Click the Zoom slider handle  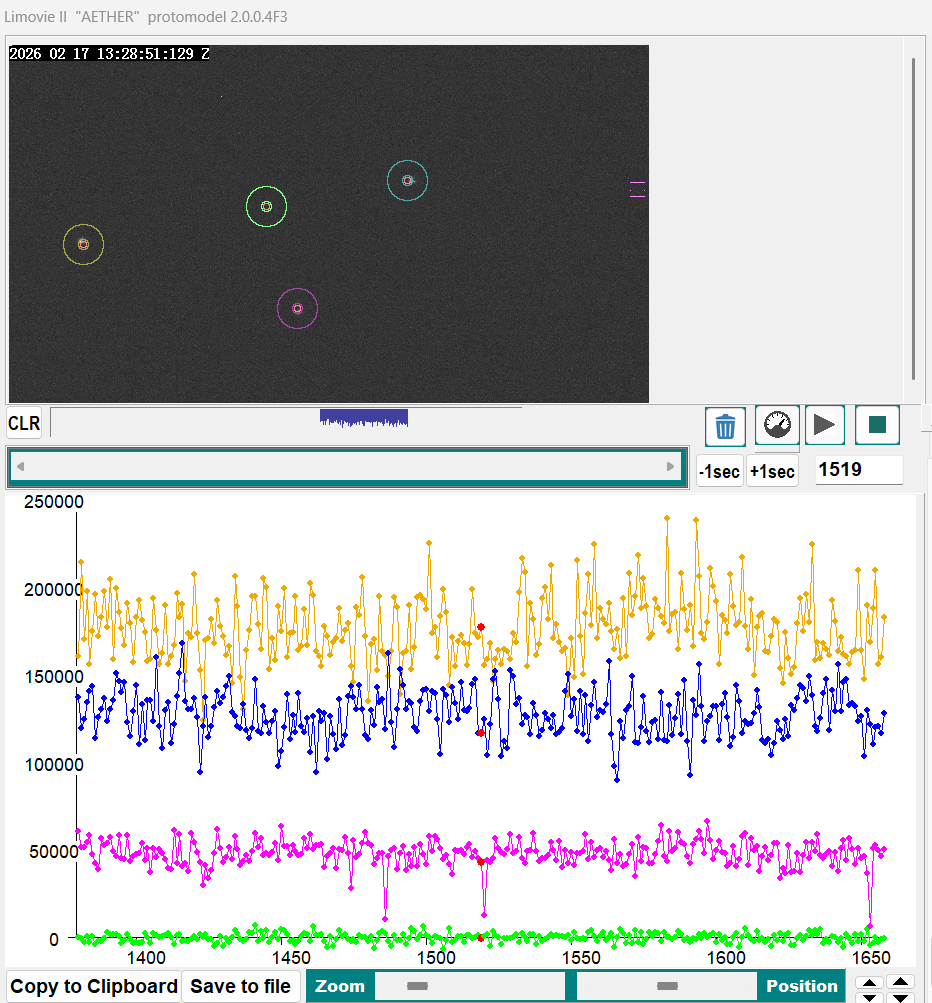418,986
